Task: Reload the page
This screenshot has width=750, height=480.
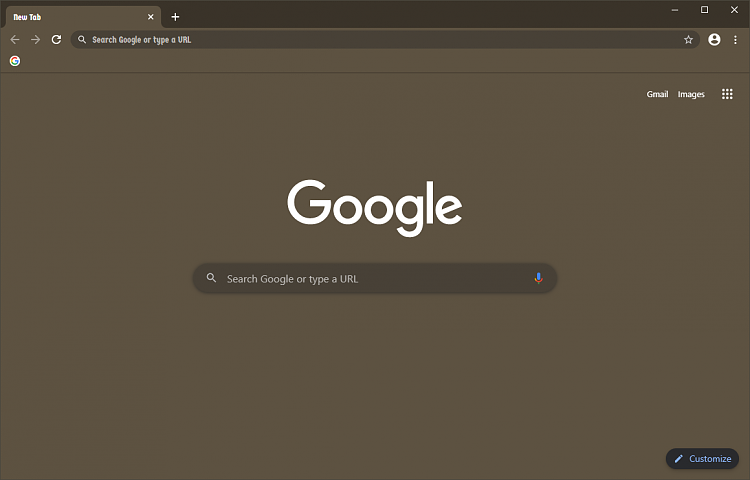Action: point(56,40)
